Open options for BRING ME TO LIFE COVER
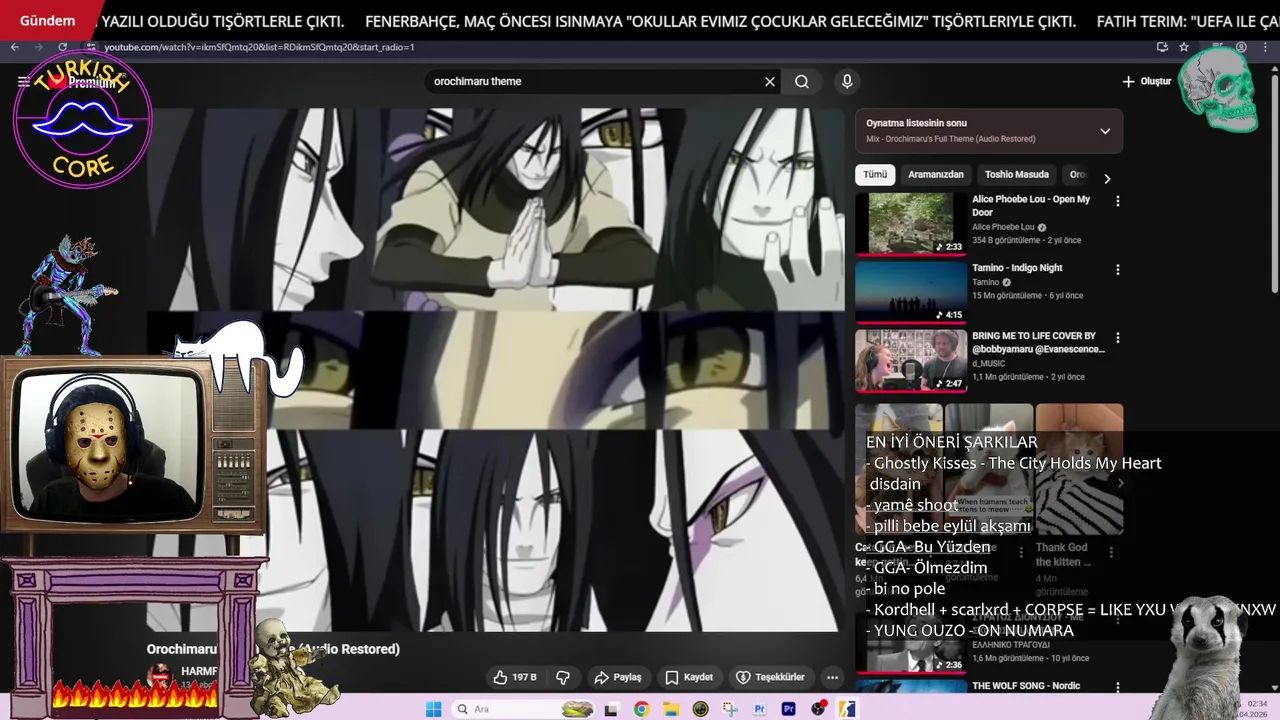 click(1118, 338)
